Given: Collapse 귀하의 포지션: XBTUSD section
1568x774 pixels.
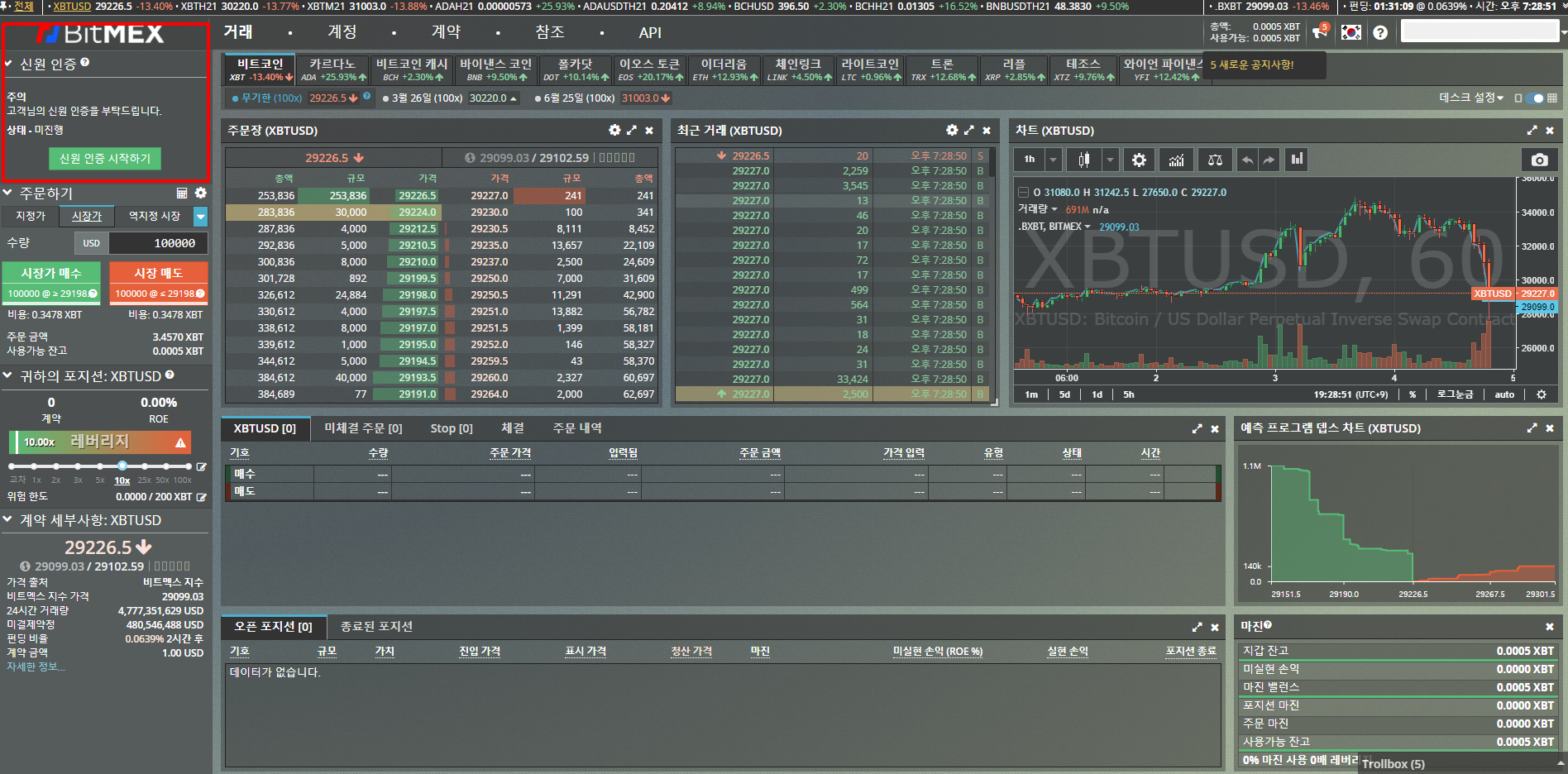Looking at the screenshot, I should tap(7, 375).
